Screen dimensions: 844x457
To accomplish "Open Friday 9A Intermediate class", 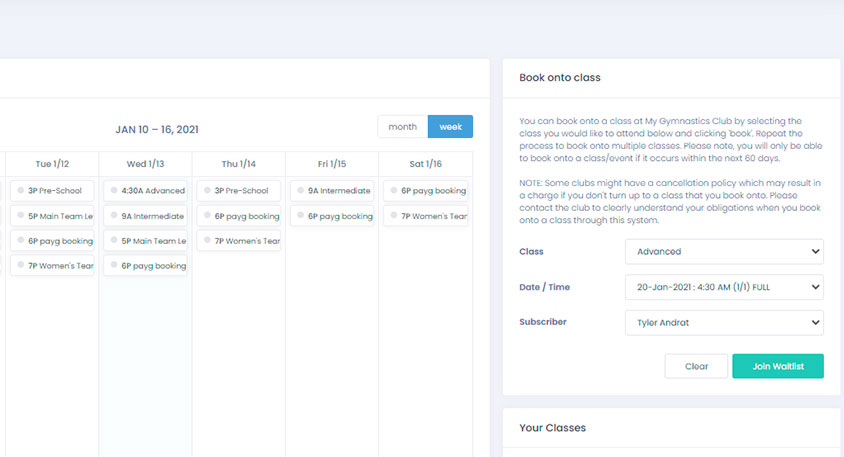I will 332,190.
